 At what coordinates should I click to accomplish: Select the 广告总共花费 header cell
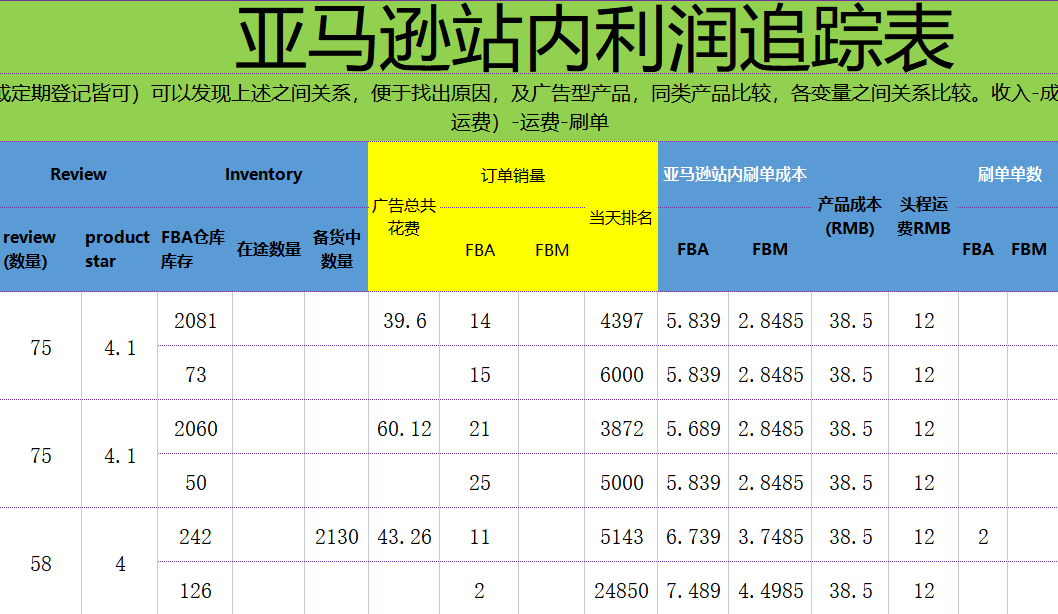[404, 217]
